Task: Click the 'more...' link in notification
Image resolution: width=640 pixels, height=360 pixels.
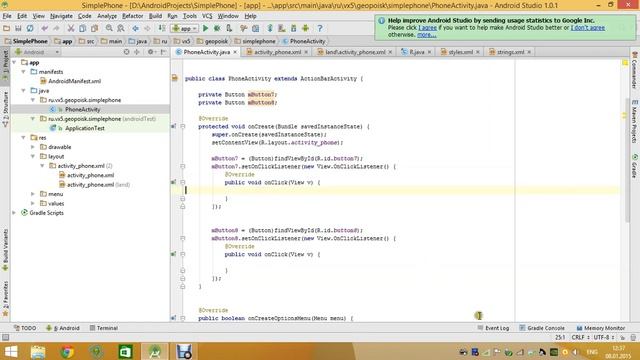Action: click(x=427, y=35)
